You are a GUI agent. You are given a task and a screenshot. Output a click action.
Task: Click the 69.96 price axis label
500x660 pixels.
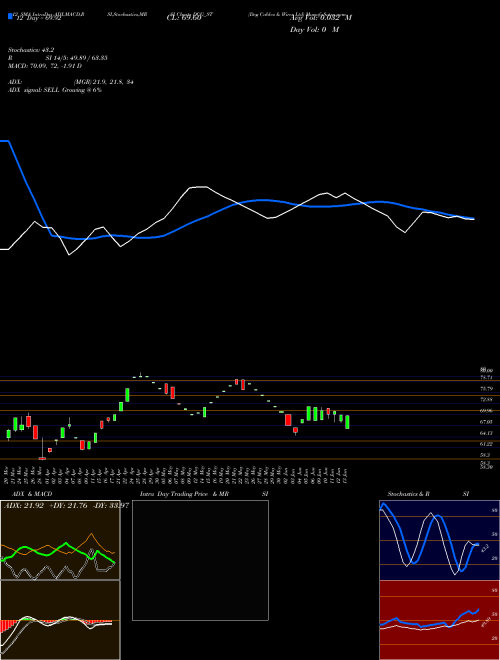pos(486,410)
